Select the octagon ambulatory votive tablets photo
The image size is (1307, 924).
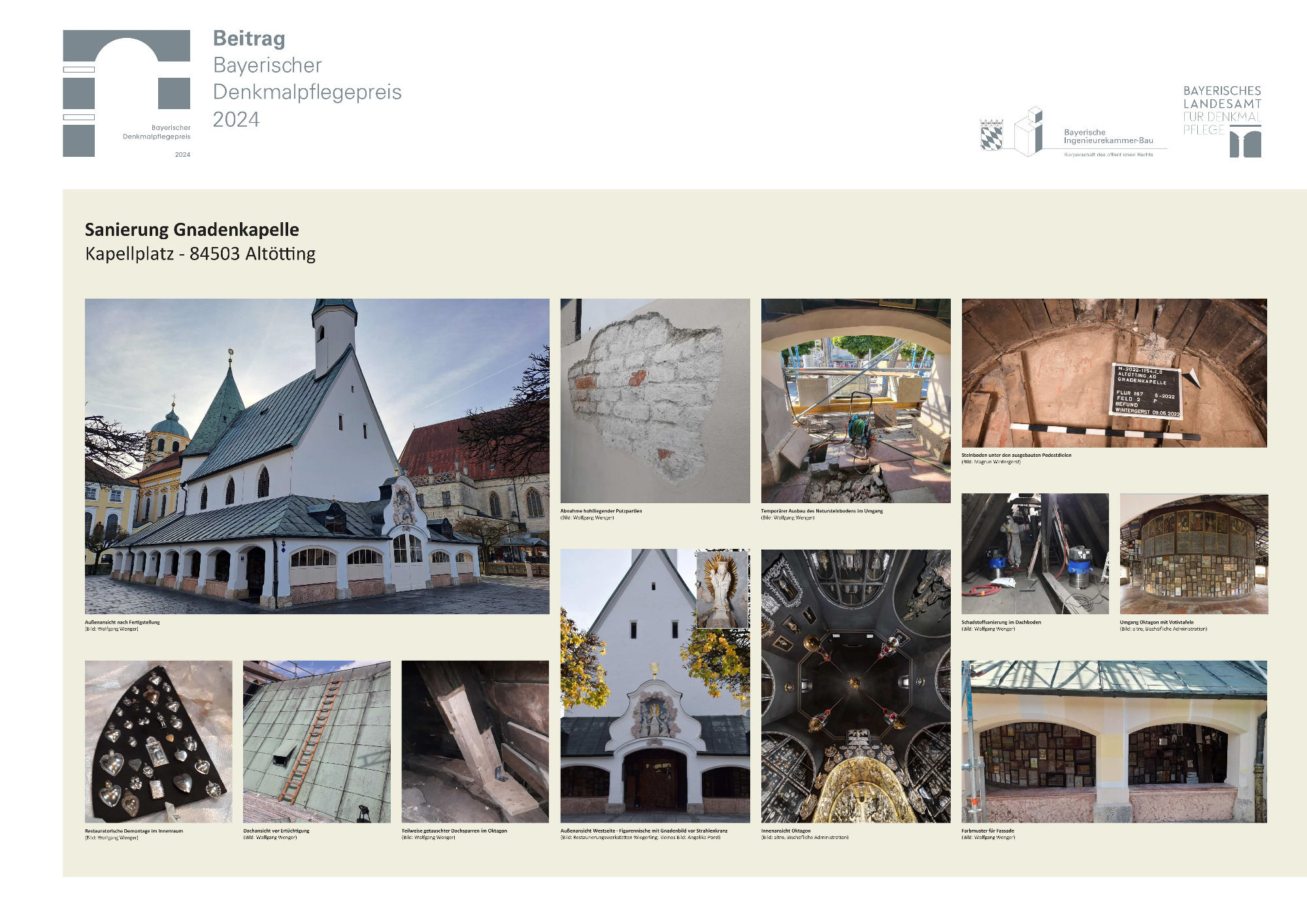point(1193,553)
